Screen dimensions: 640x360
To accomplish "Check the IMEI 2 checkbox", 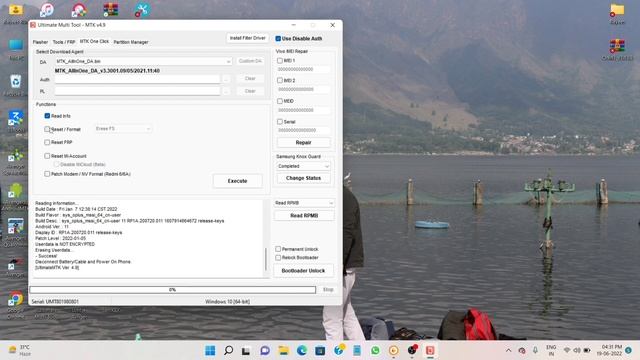I will (280, 80).
